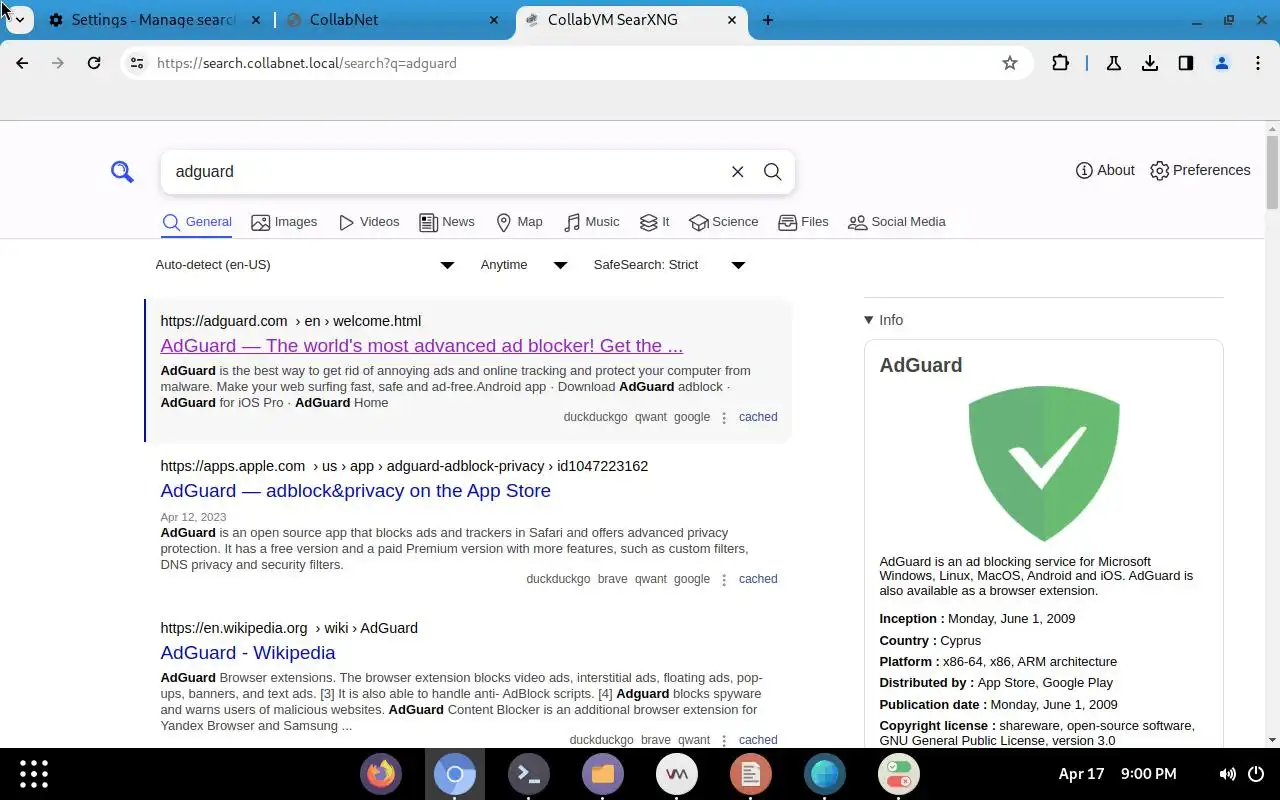Open the text editor taskbar icon

tap(751, 774)
